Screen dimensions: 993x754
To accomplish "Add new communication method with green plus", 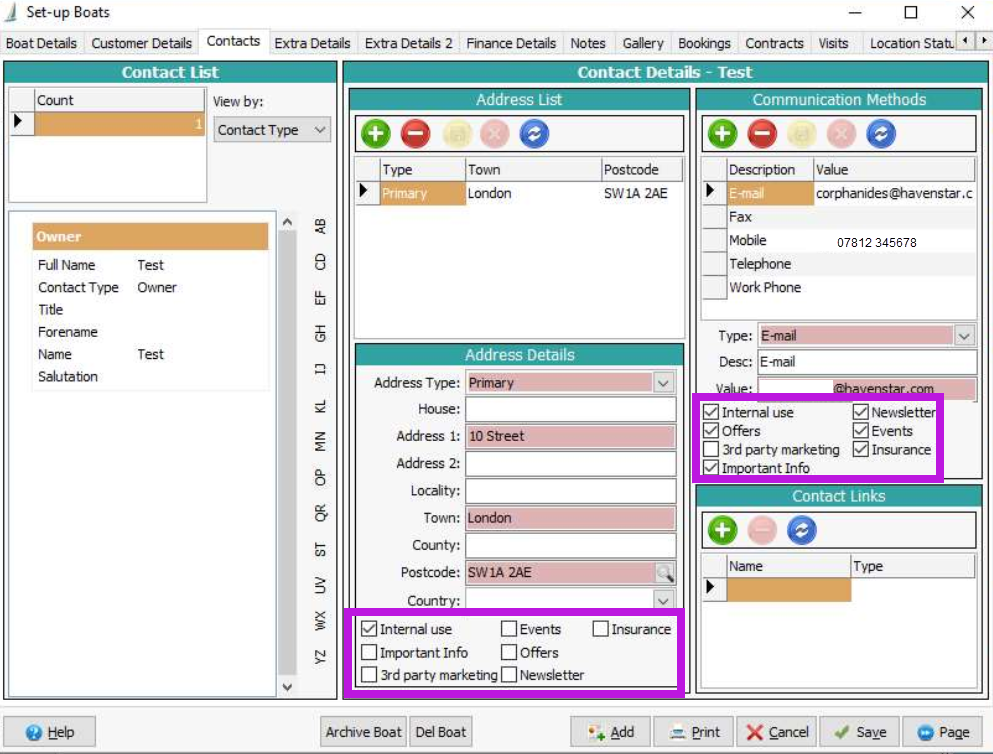I will click(723, 133).
